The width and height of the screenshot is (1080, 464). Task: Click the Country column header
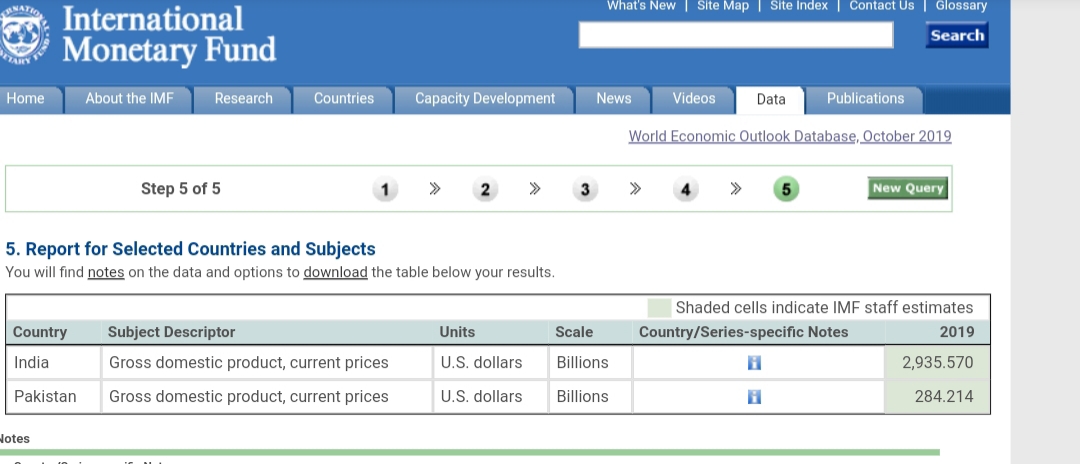point(53,333)
